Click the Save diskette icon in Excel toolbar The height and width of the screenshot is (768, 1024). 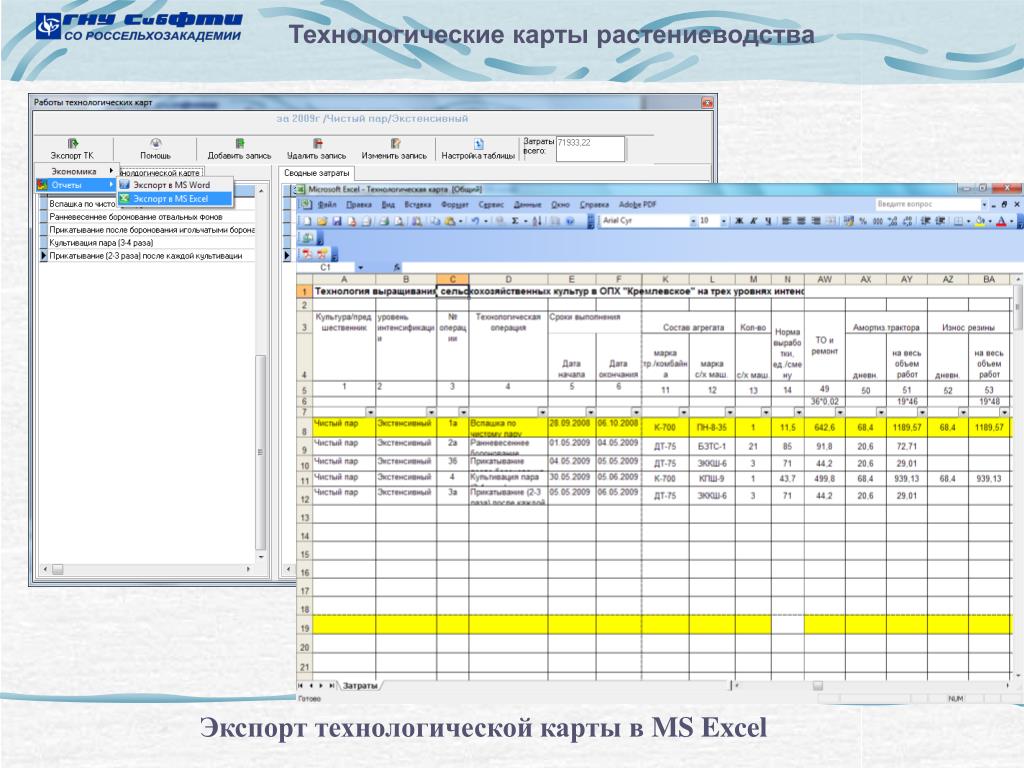[x=337, y=221]
